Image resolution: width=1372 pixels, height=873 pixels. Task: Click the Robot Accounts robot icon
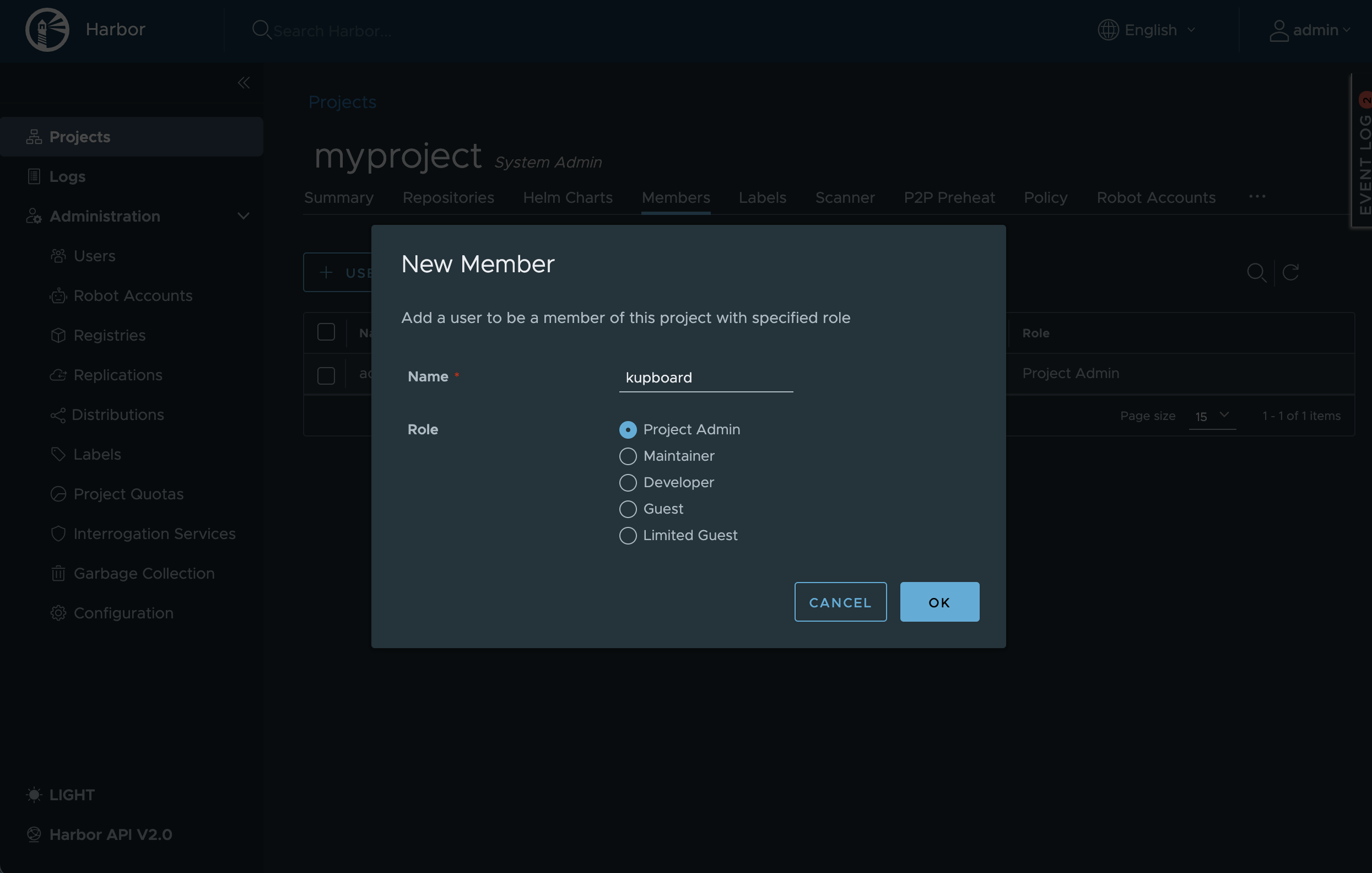(58, 296)
